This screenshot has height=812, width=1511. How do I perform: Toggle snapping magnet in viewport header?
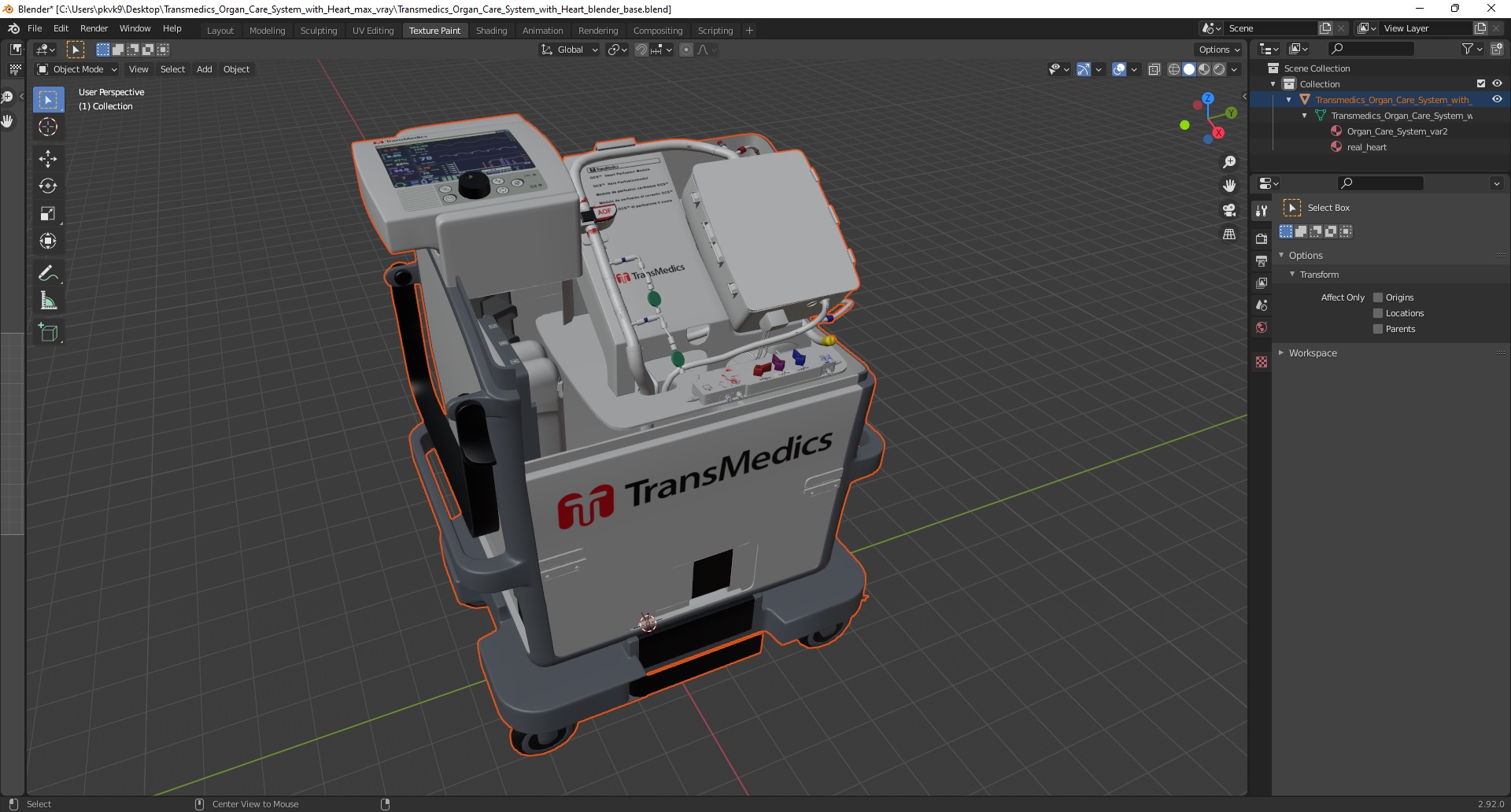(641, 50)
